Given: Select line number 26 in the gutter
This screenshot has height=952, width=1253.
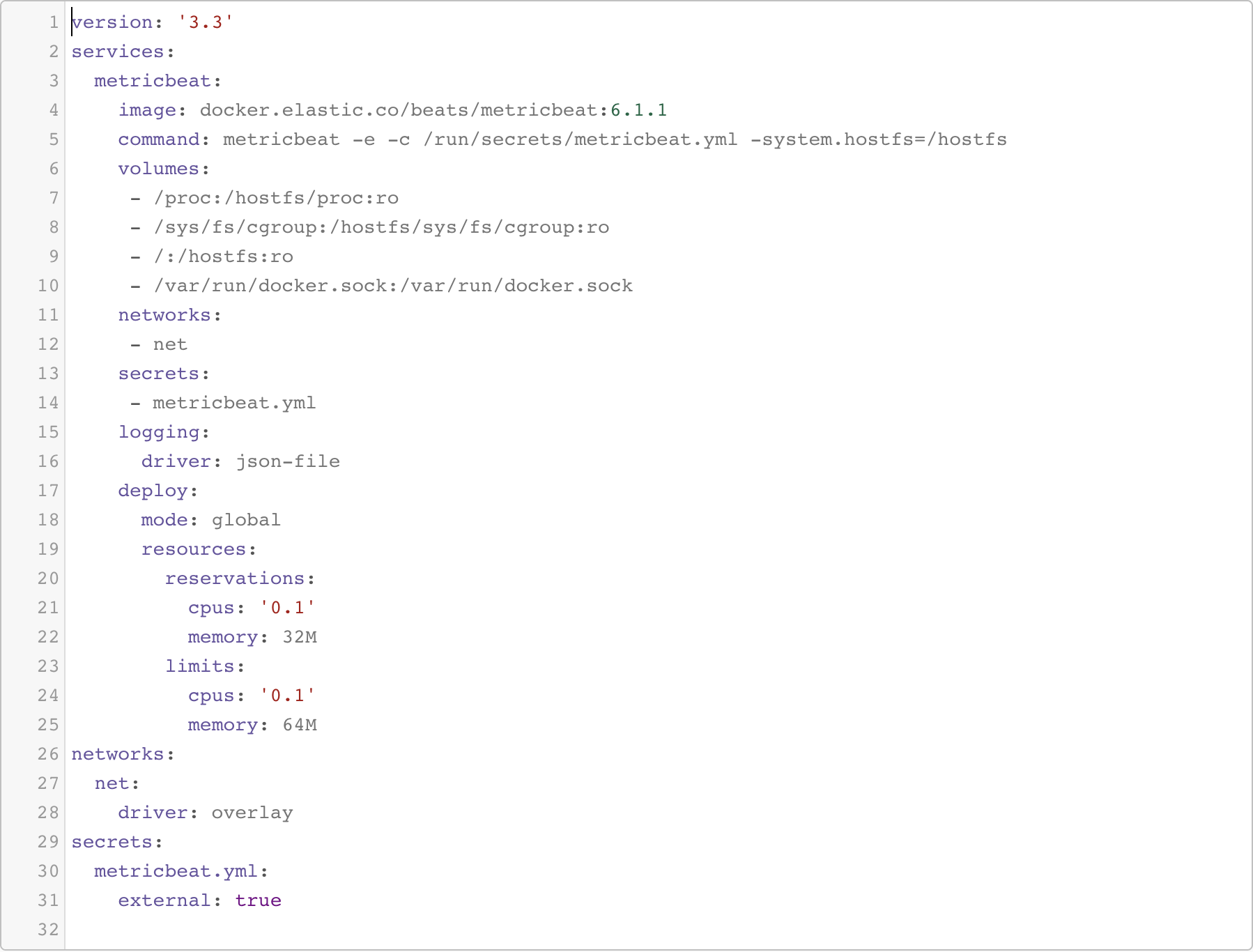Looking at the screenshot, I should tap(47, 753).
